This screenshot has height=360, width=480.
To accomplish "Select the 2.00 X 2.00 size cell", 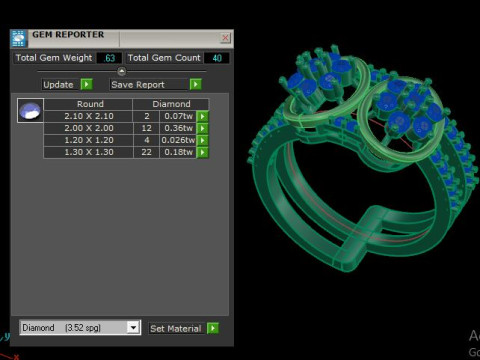I will pyautogui.click(x=88, y=128).
